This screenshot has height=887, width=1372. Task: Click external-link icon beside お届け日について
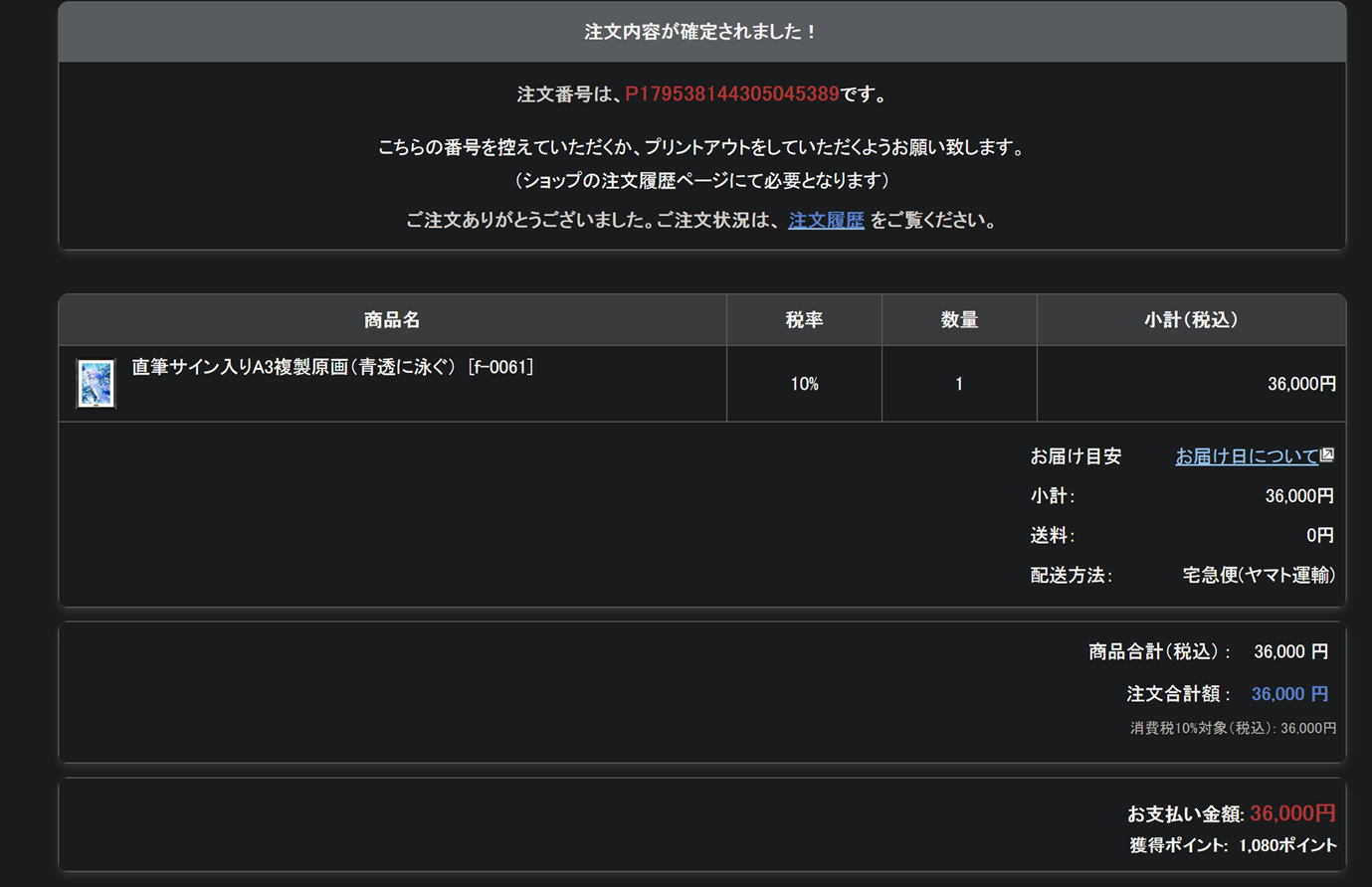click(1327, 455)
